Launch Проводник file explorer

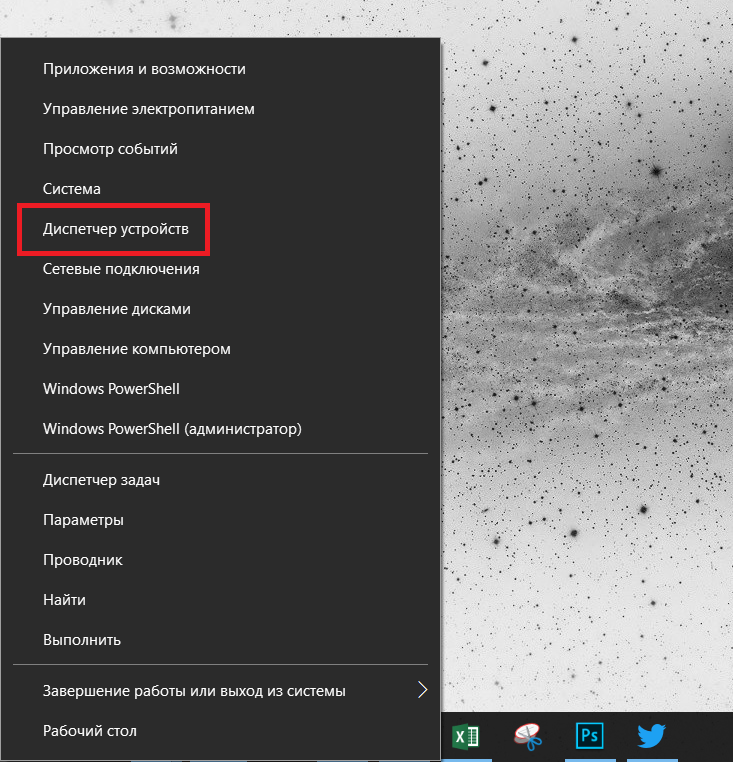coord(220,560)
